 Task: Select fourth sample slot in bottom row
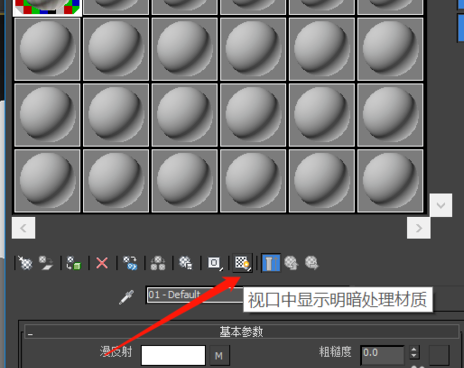[x=253, y=181]
